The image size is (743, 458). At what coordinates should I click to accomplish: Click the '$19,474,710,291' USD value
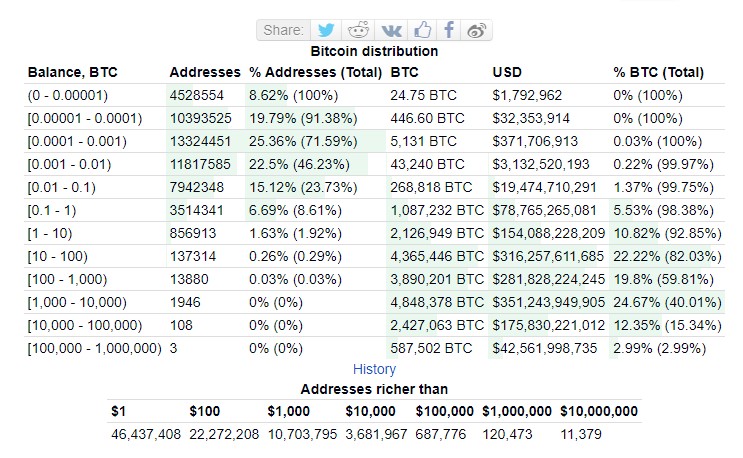(x=544, y=188)
